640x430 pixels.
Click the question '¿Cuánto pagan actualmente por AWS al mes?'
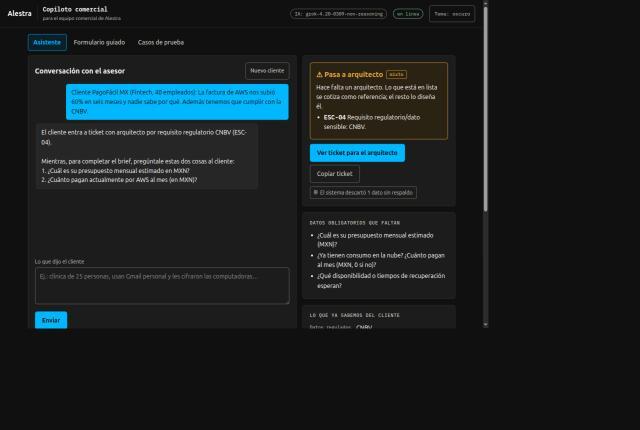(119, 180)
